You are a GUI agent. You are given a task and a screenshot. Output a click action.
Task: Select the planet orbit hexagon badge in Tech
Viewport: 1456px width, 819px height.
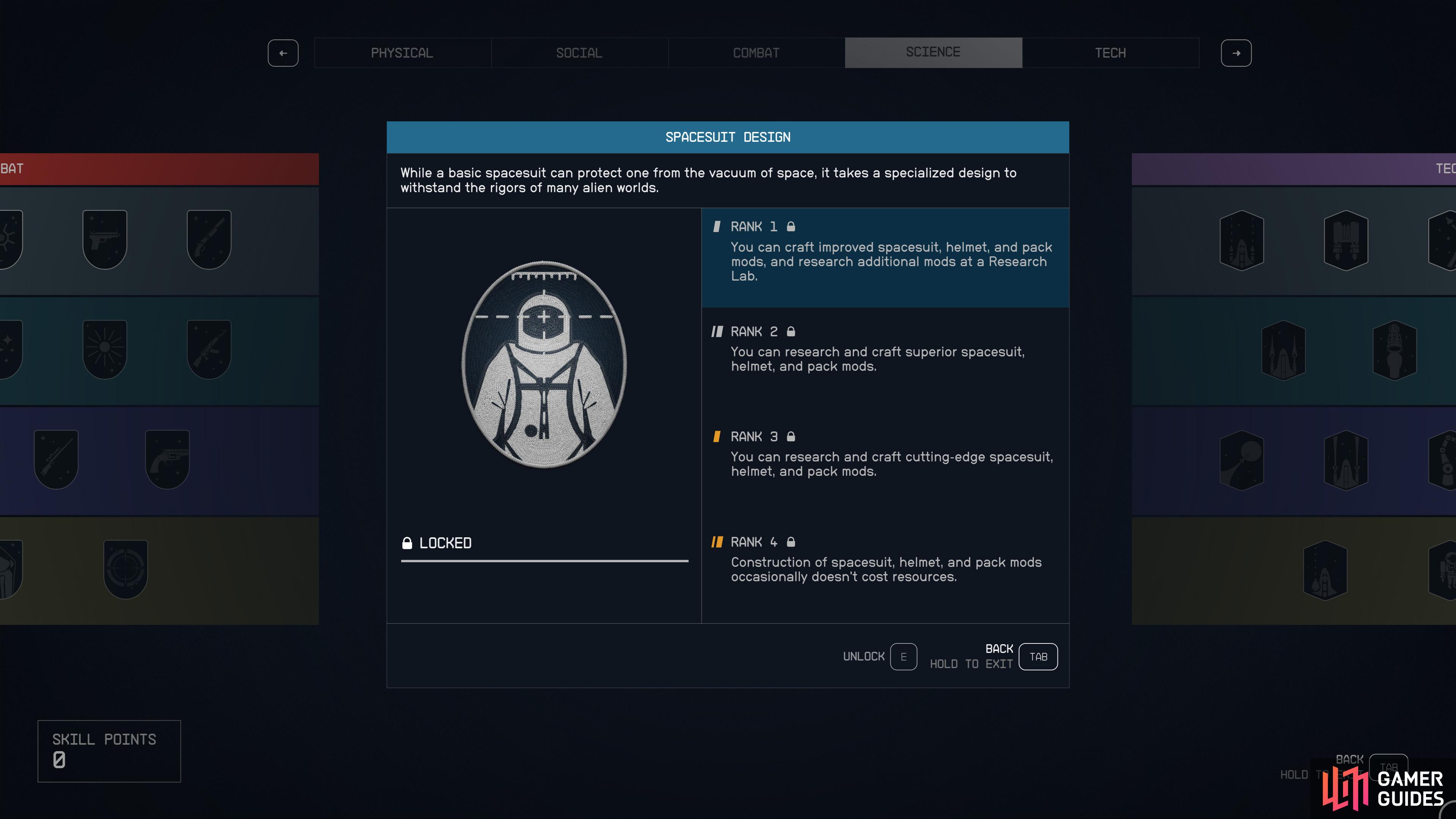1242,460
